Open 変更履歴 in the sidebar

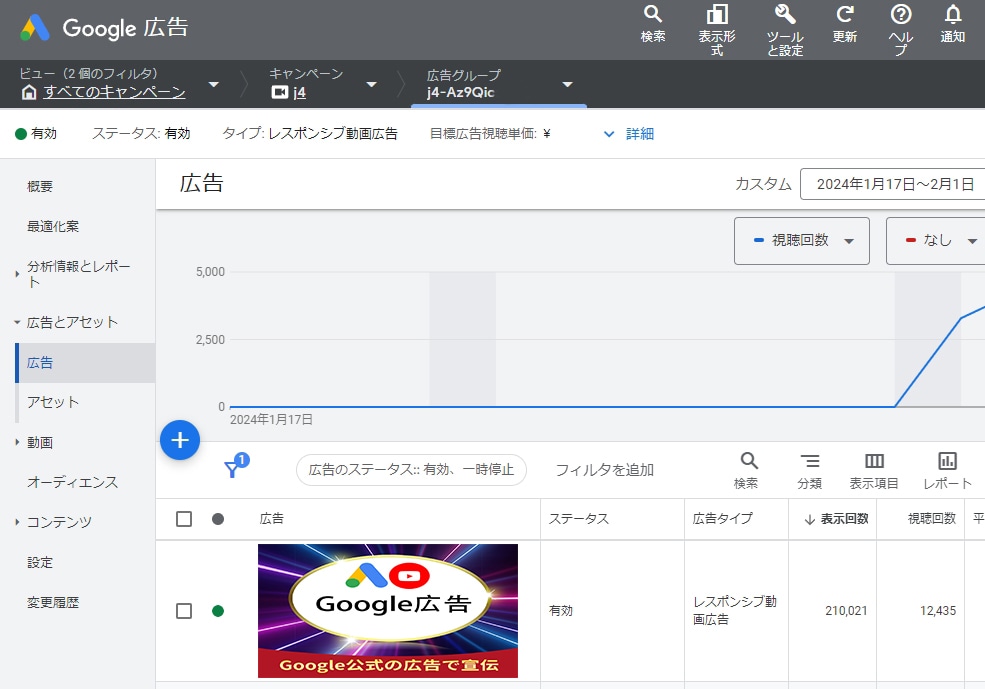pyautogui.click(x=53, y=602)
